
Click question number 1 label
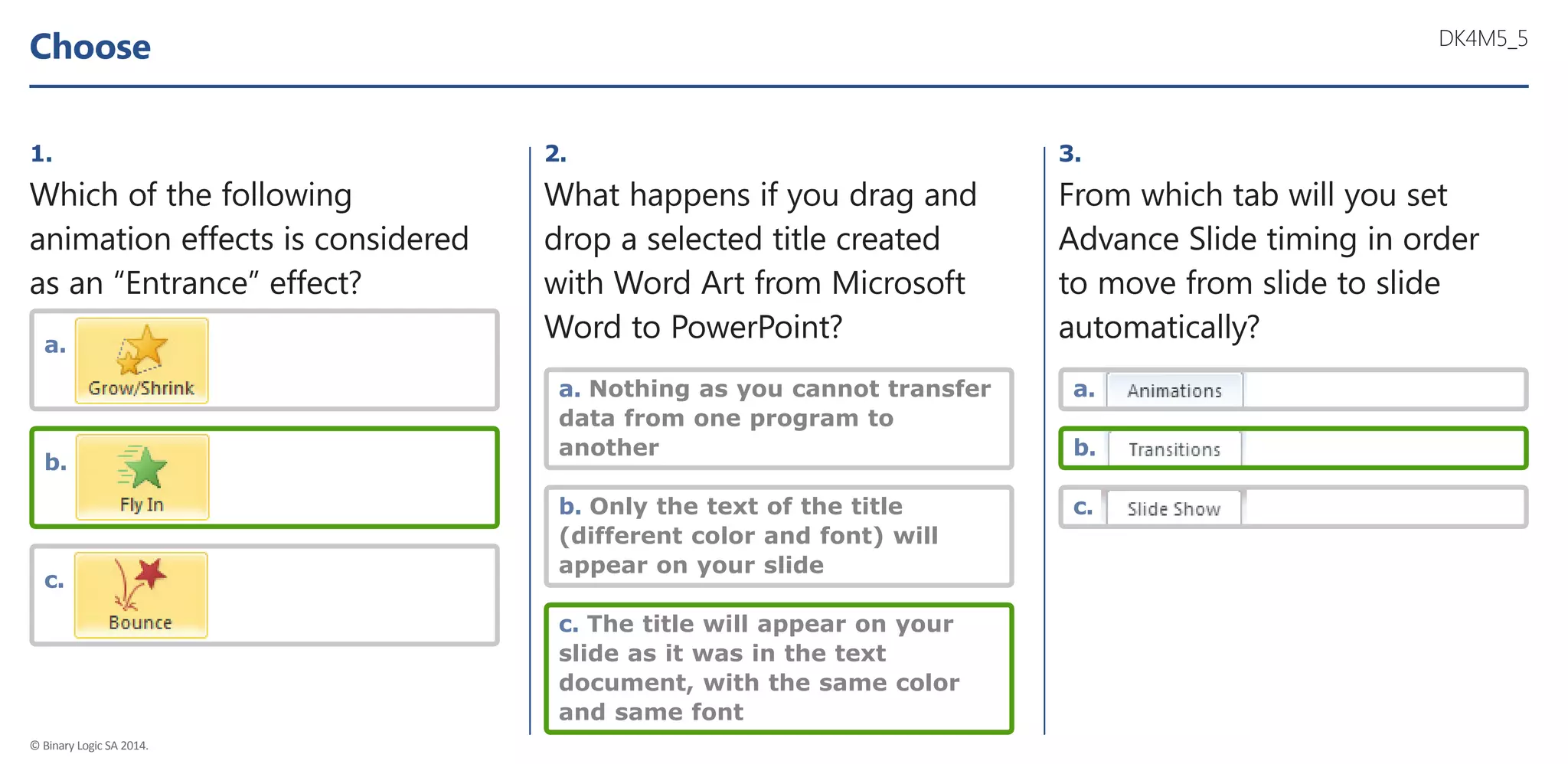[41, 154]
